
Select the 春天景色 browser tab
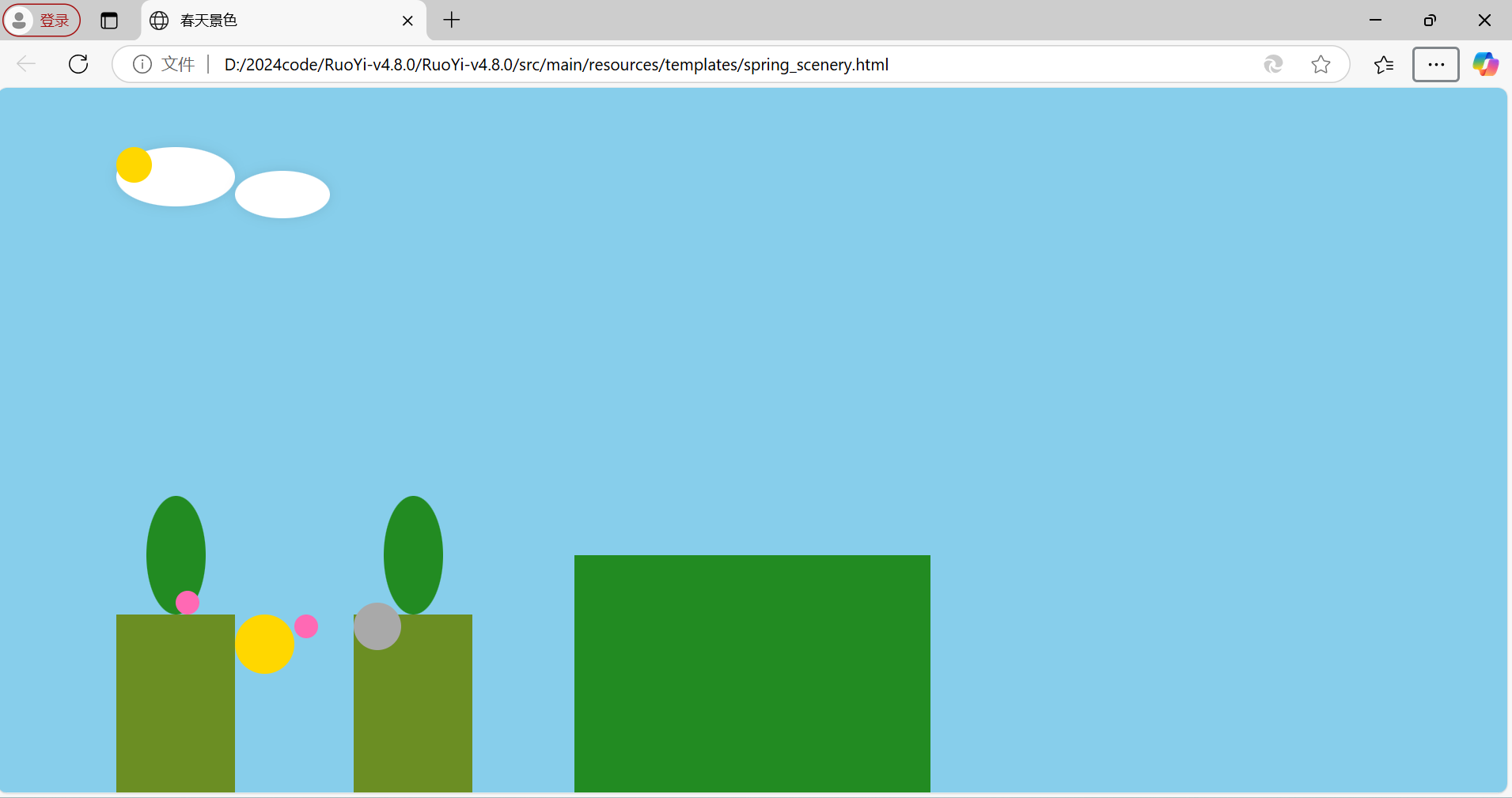point(284,21)
